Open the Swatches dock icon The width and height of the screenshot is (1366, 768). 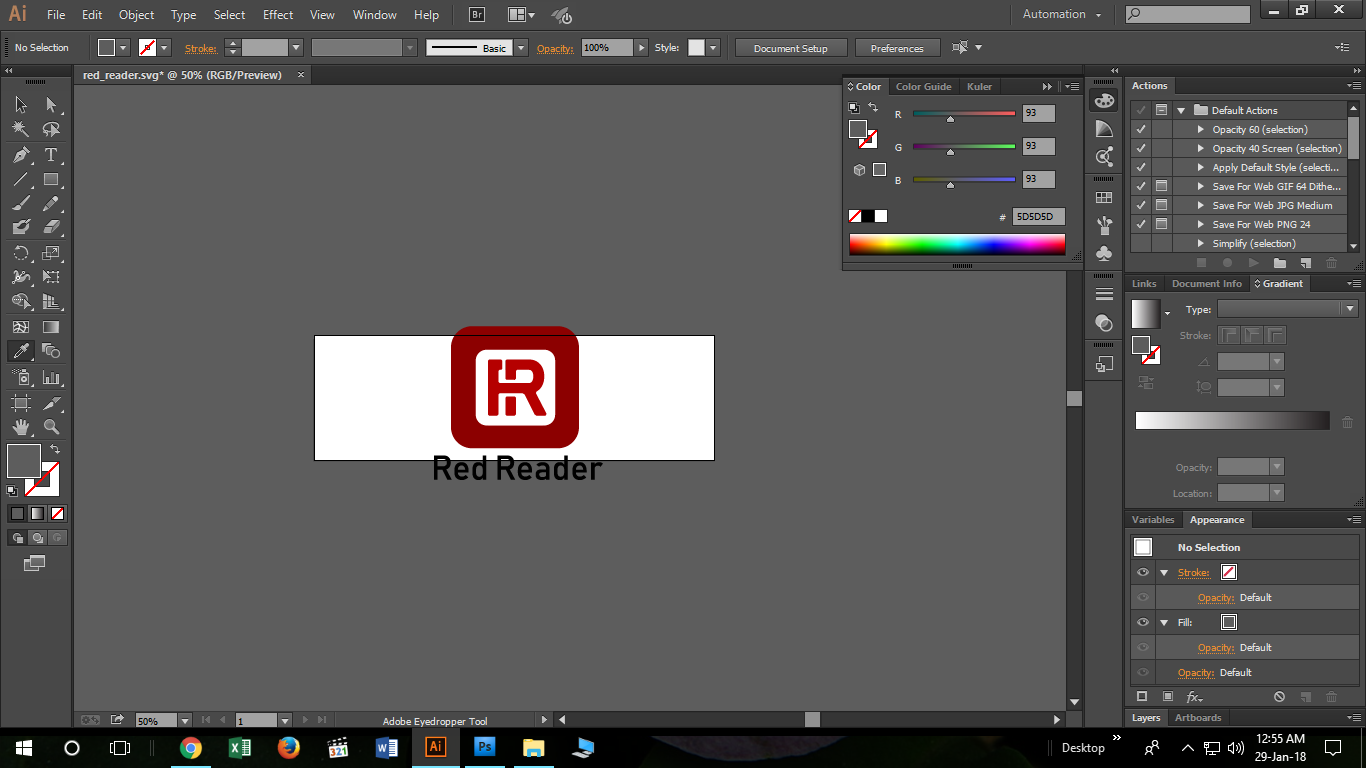[1104, 197]
